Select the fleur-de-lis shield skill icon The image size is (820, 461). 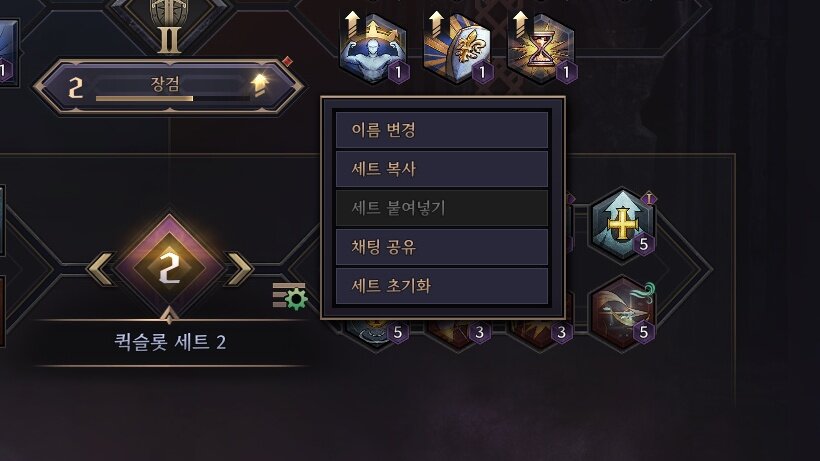(457, 49)
